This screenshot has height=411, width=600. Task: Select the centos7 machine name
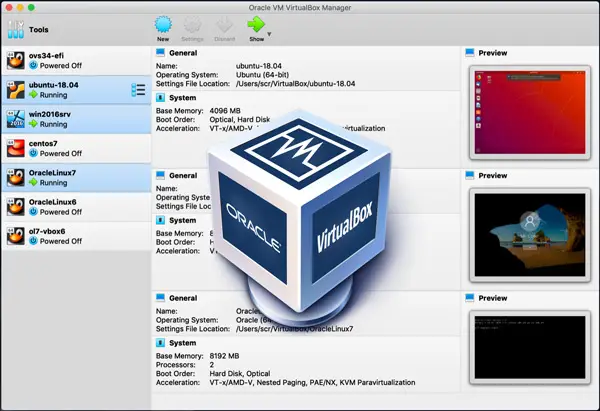click(43, 143)
